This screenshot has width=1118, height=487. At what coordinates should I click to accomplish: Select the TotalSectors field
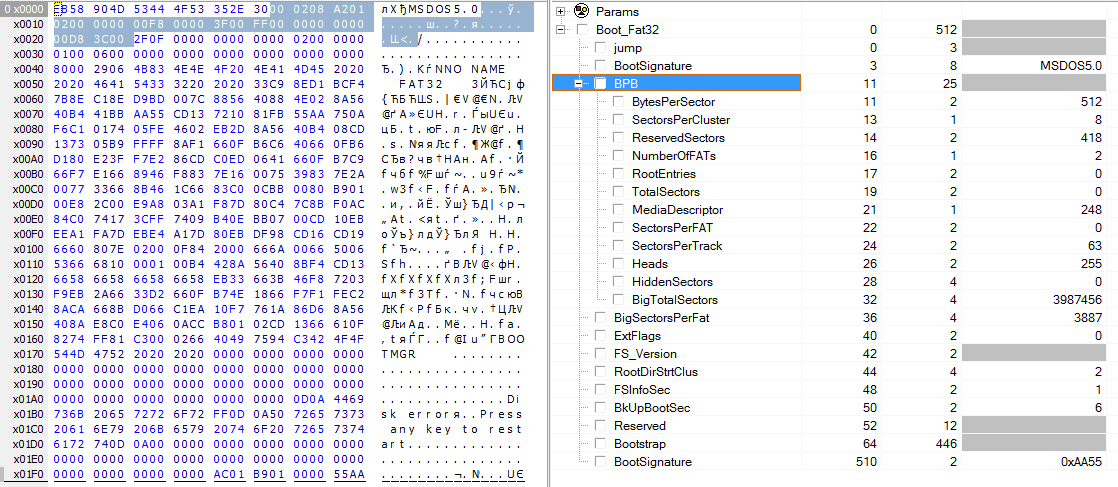[666, 192]
